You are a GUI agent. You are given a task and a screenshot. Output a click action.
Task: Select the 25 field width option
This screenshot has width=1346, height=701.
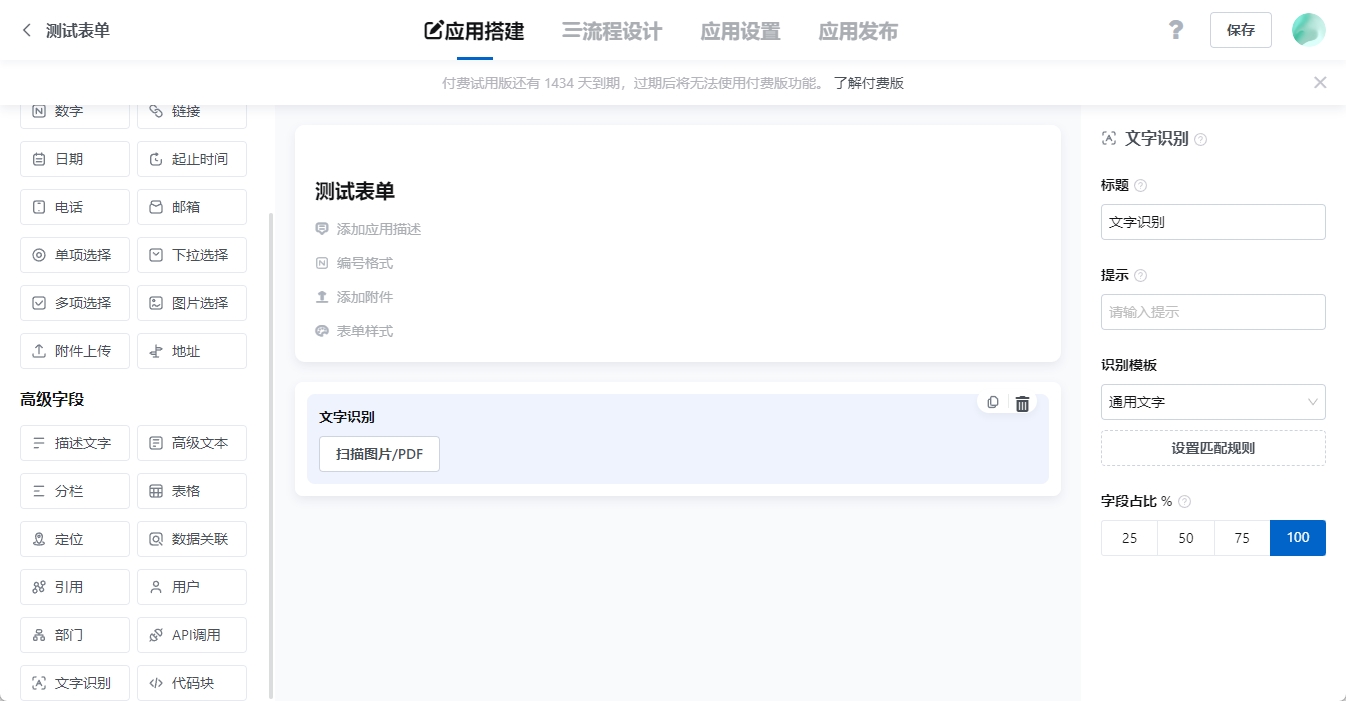(1129, 537)
